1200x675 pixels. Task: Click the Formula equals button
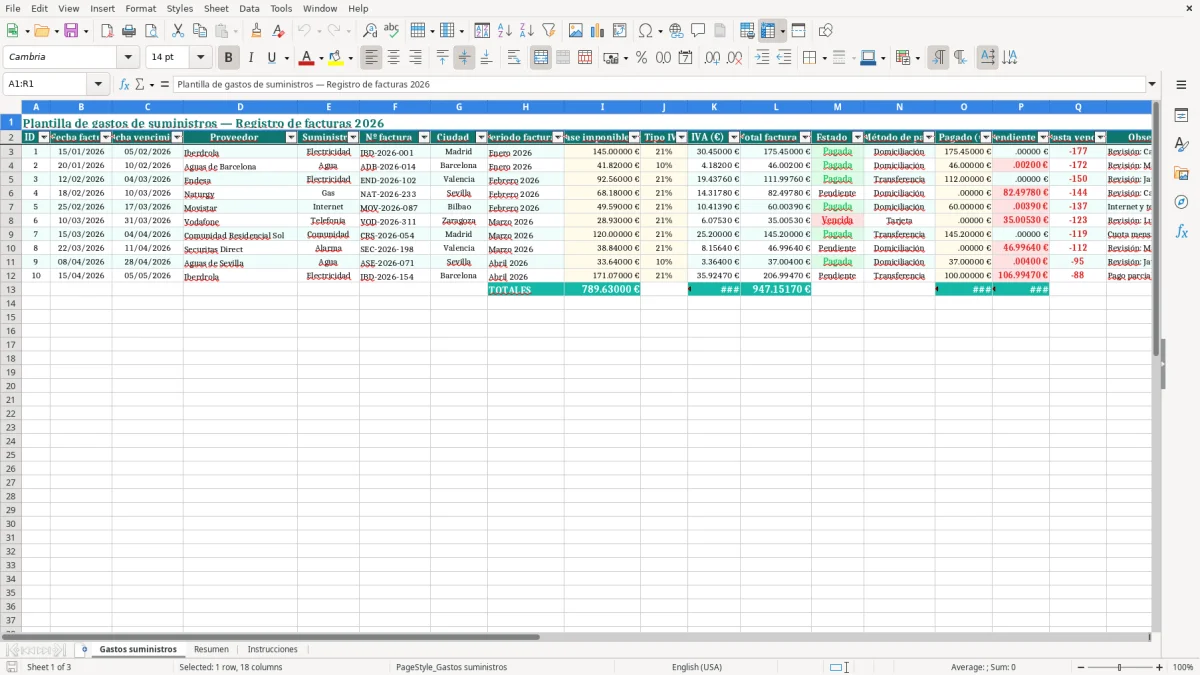click(x=165, y=85)
